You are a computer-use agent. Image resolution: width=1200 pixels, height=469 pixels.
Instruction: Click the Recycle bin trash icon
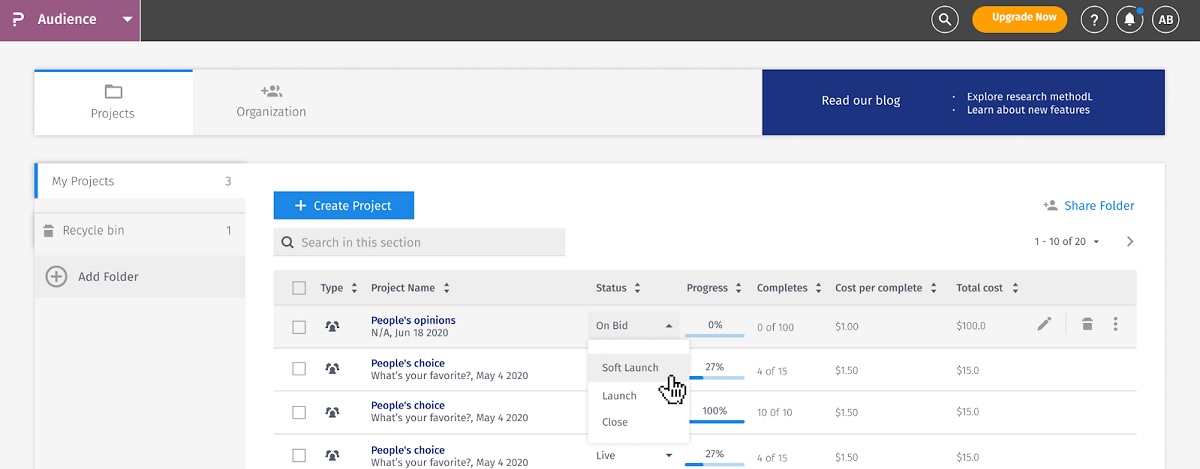coord(48,231)
